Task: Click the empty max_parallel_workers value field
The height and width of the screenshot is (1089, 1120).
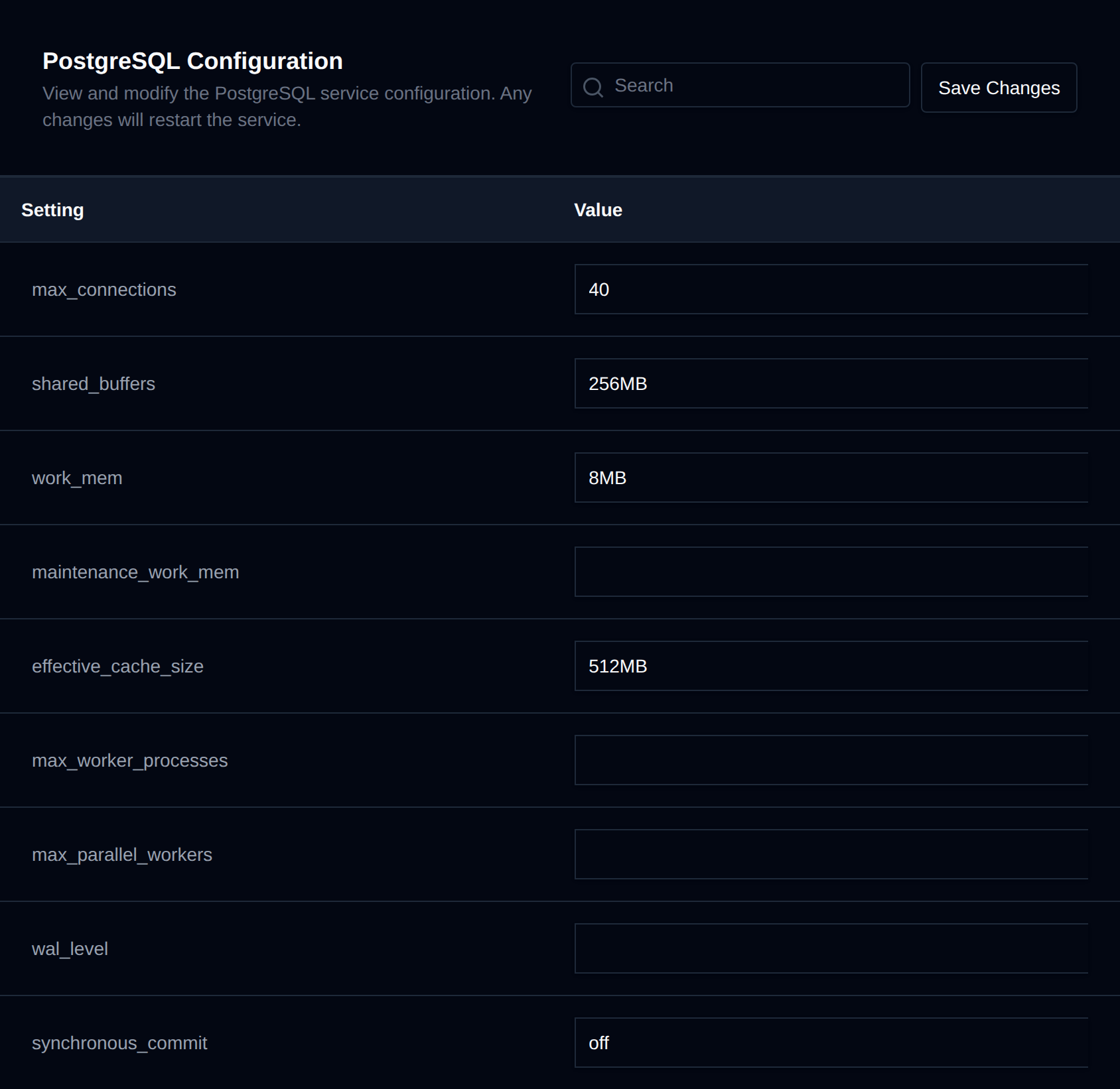Action: [831, 854]
